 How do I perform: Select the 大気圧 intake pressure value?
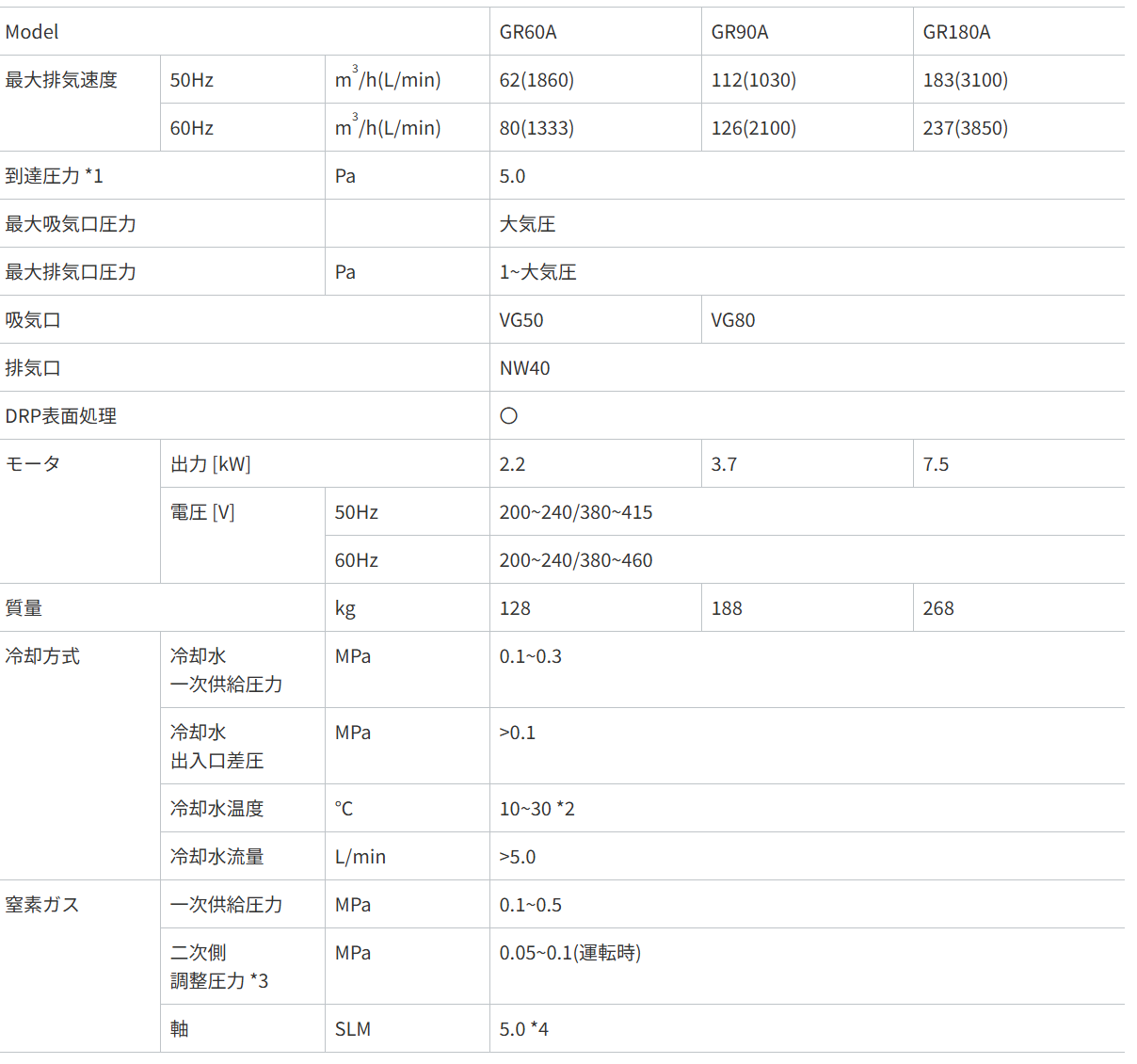(x=527, y=223)
